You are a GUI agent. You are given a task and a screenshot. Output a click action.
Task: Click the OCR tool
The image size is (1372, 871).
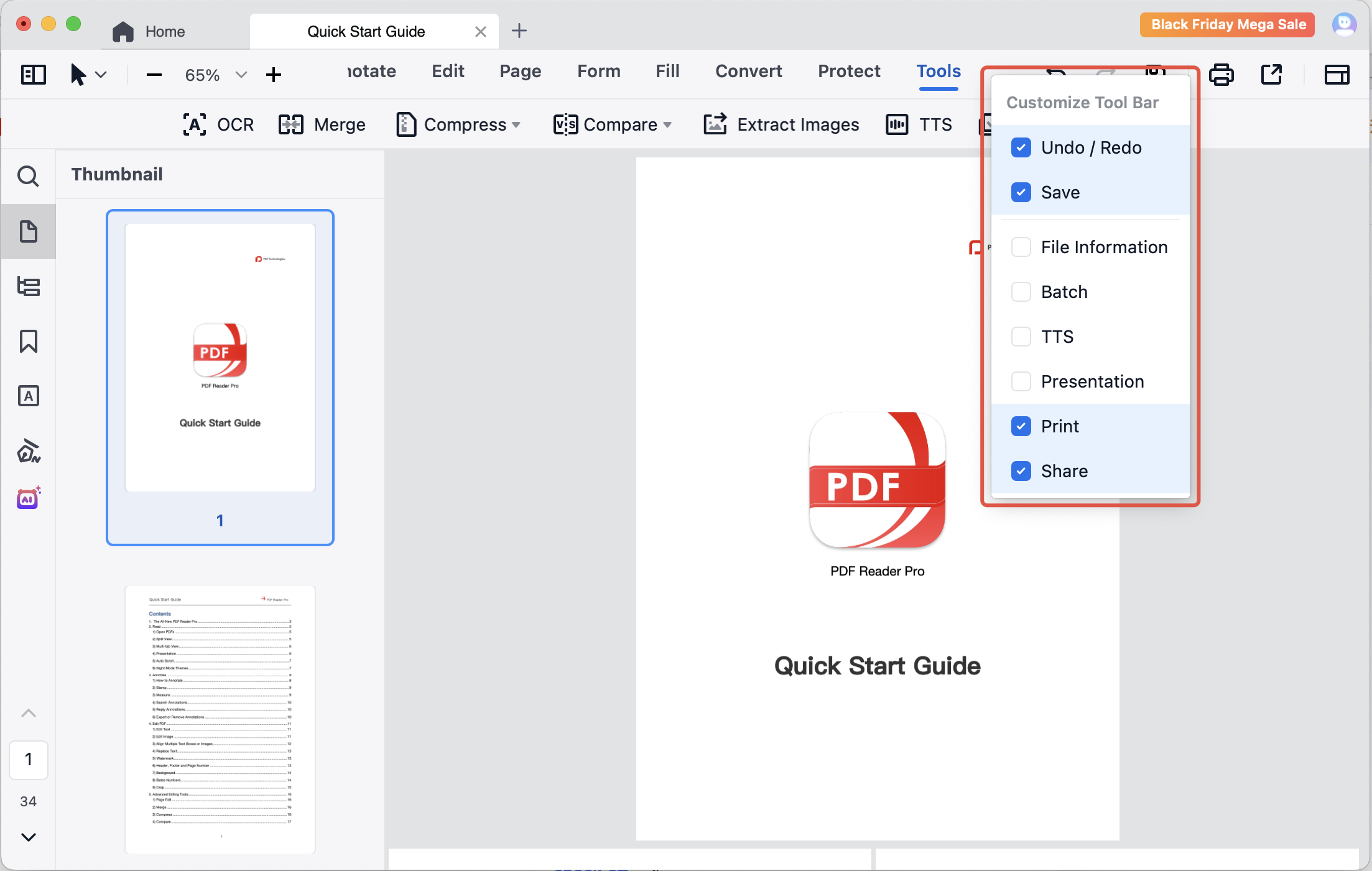218,124
